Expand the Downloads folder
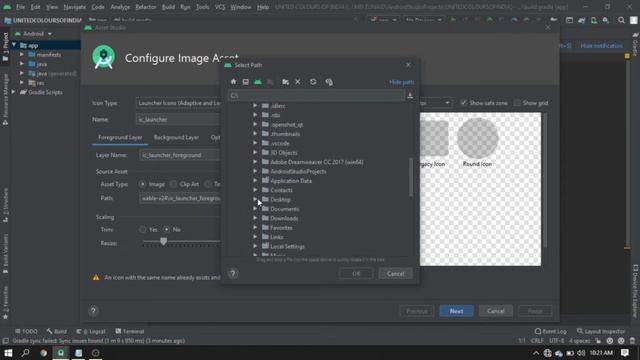The height and width of the screenshot is (360, 640). coord(255,218)
